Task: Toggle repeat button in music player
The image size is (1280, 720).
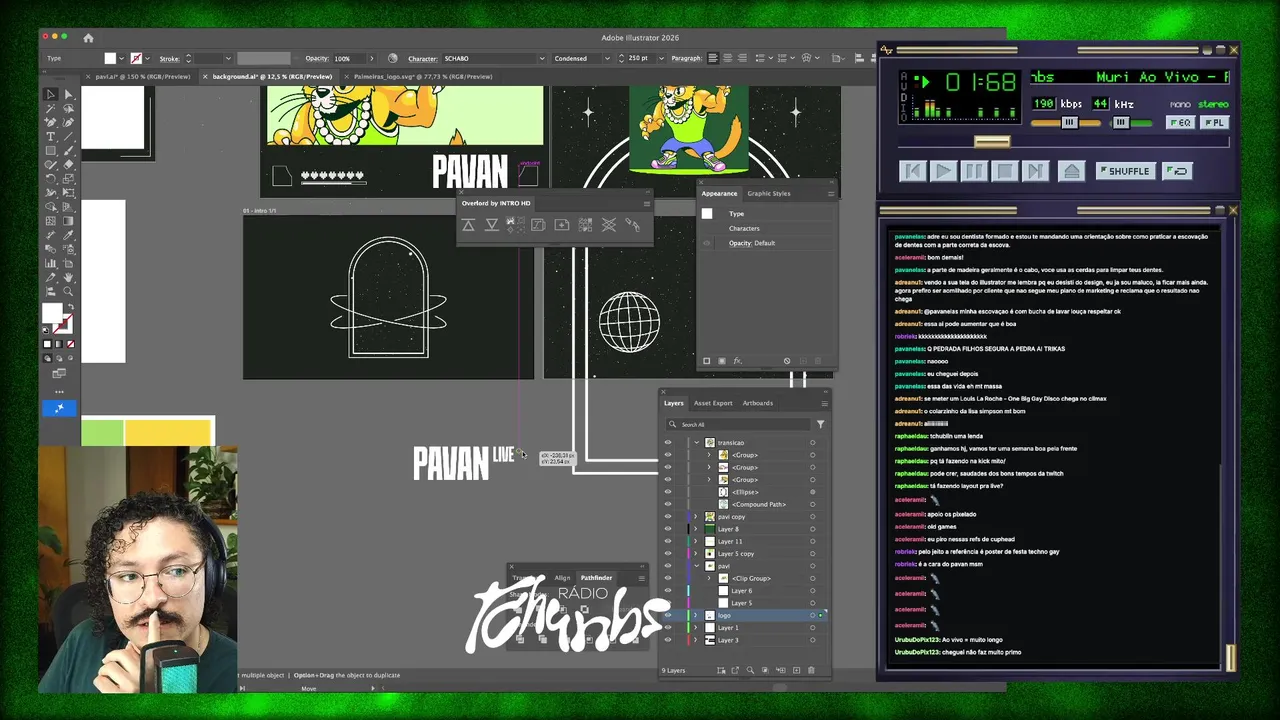Action: pyautogui.click(x=1177, y=171)
